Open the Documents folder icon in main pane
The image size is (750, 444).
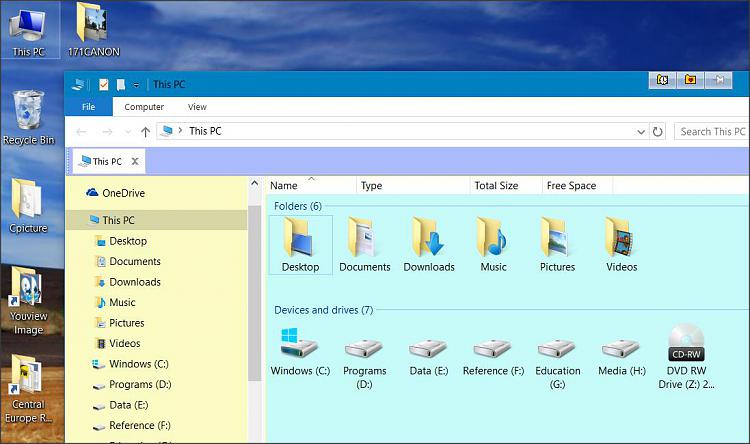[x=364, y=245]
